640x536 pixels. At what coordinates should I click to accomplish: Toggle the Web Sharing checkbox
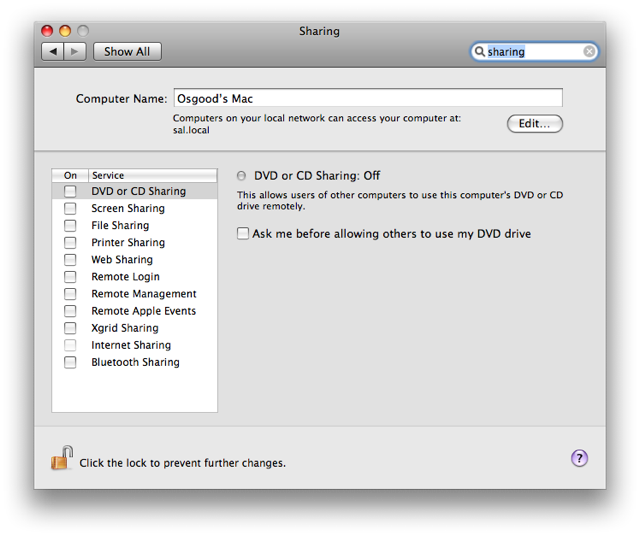[70, 260]
